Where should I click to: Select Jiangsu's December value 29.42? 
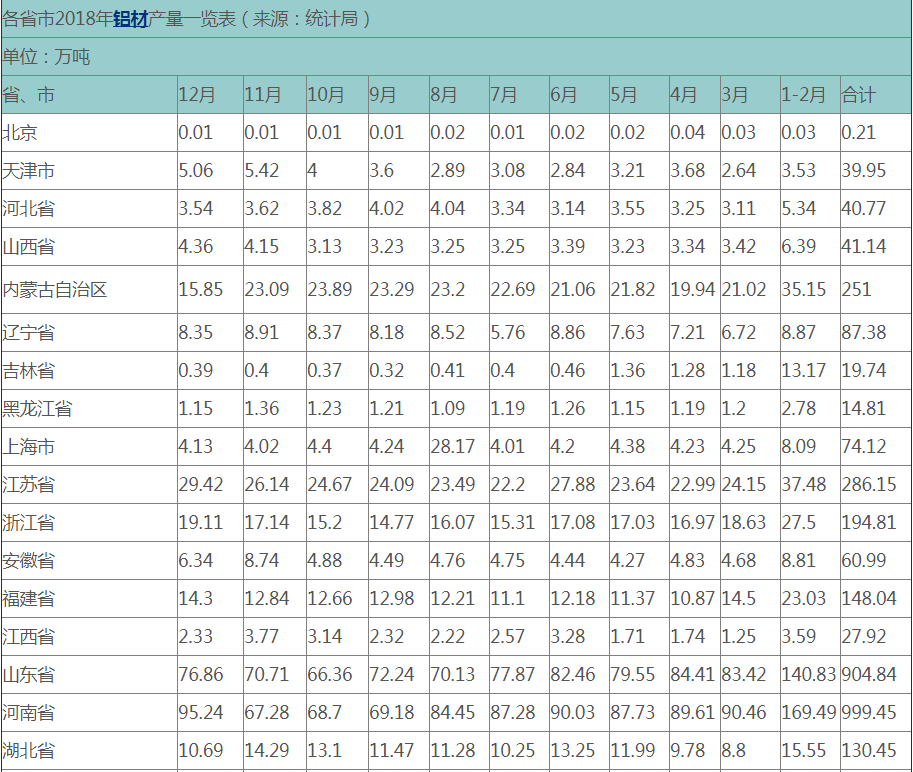[x=201, y=485]
